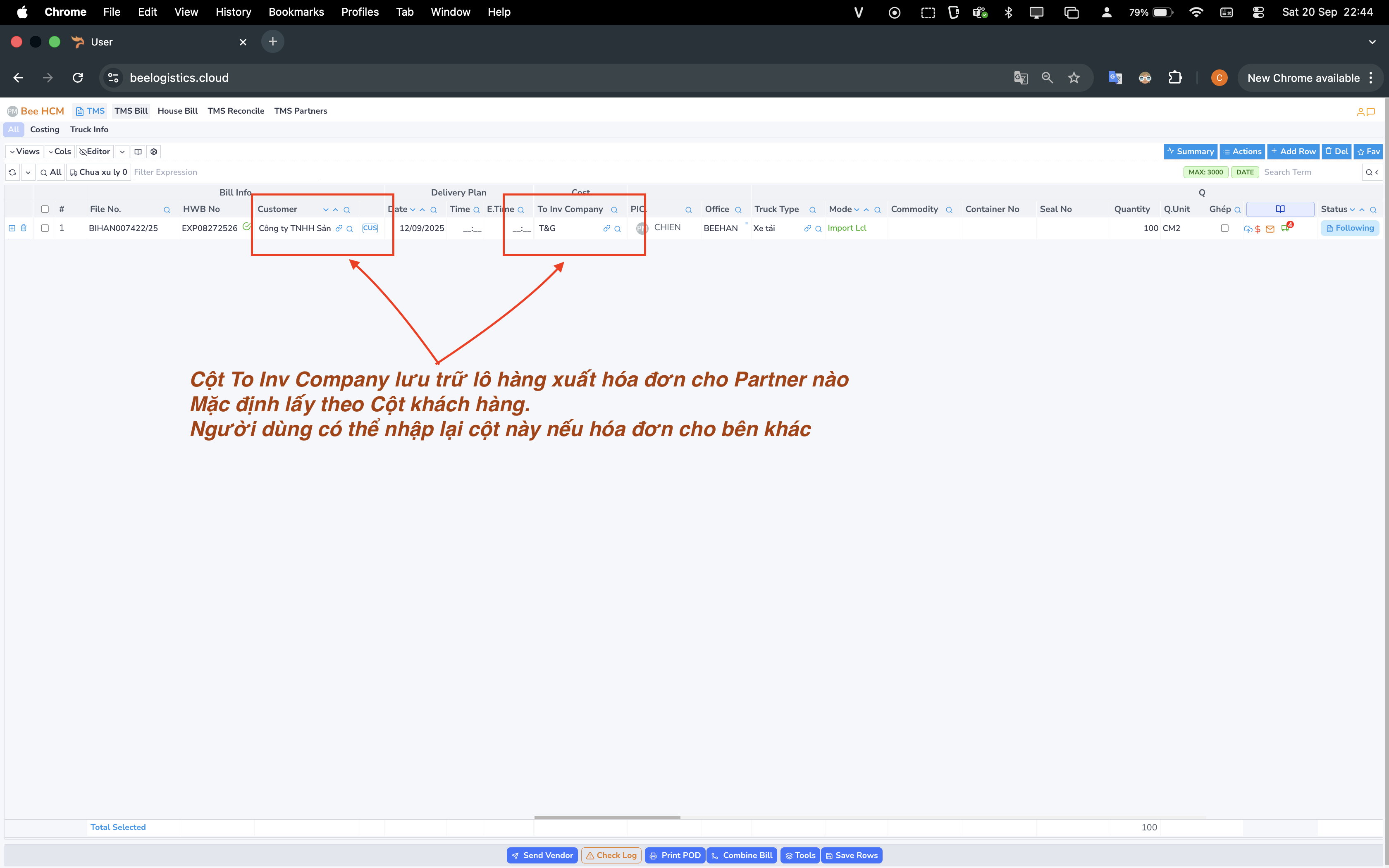The image size is (1389, 868).
Task: Toggle the select-all checkbox in the header row
Action: click(x=45, y=209)
